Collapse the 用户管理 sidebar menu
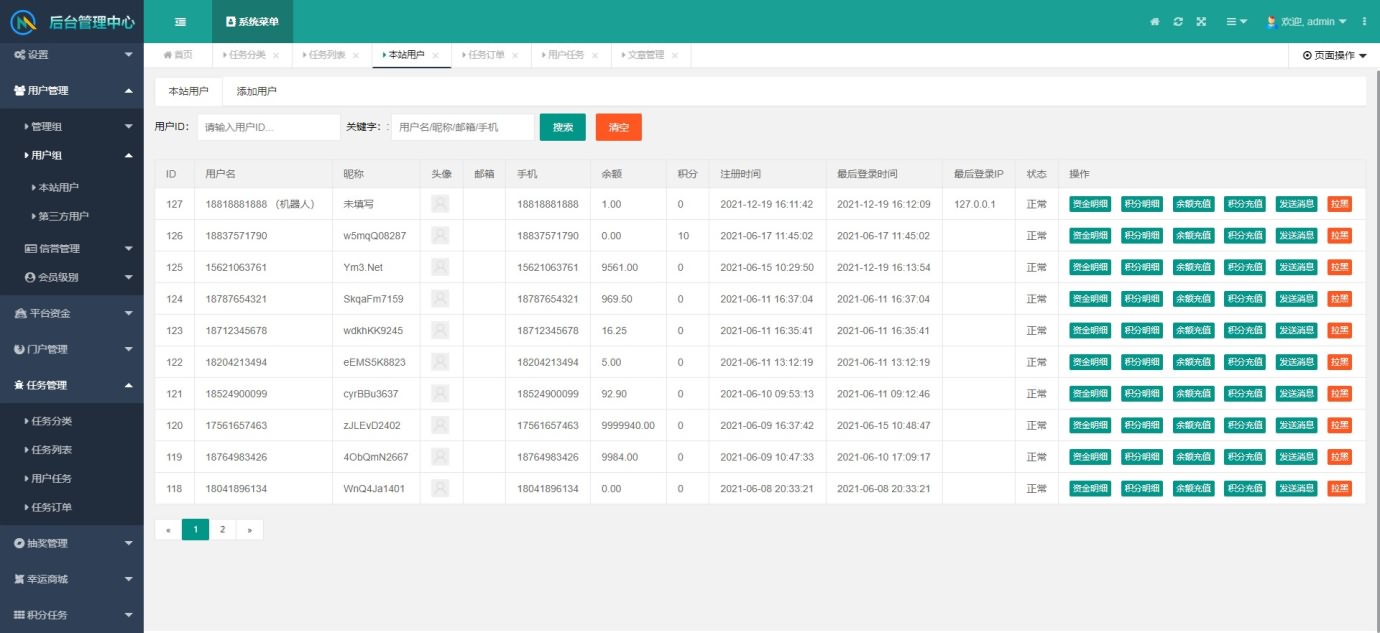Image resolution: width=1380 pixels, height=633 pixels. point(72,91)
